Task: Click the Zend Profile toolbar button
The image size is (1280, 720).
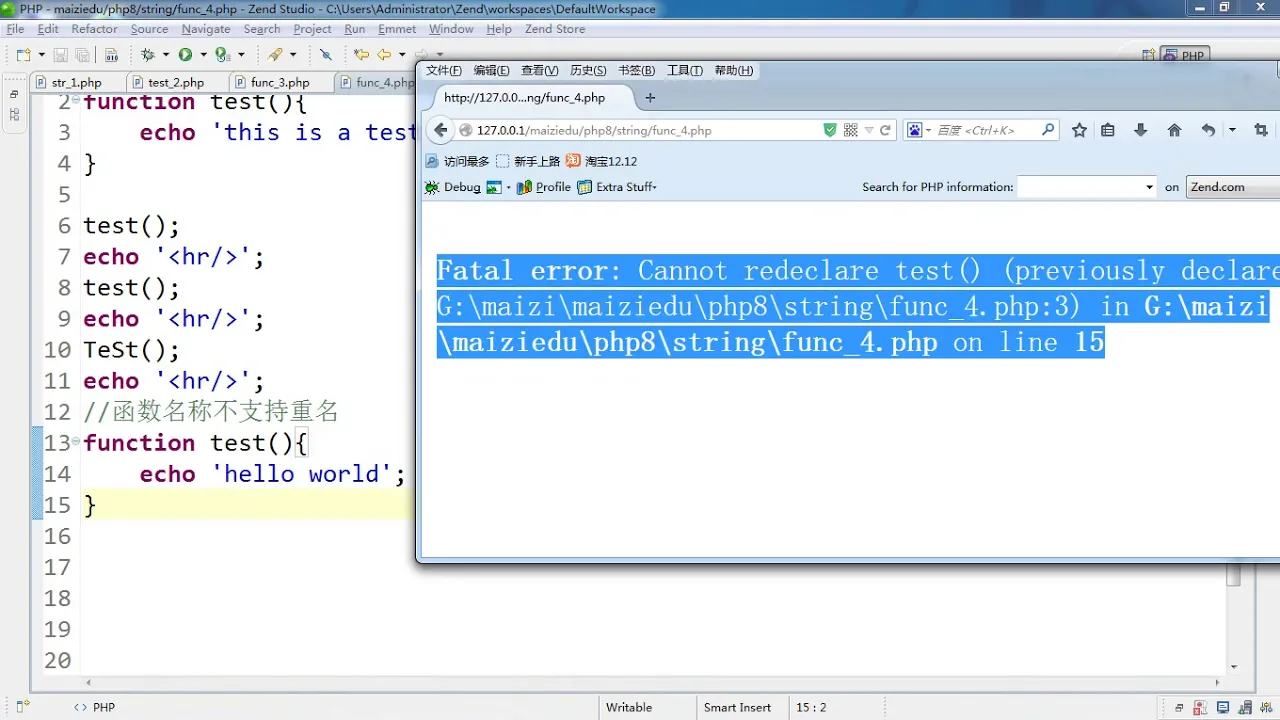Action: (544, 187)
